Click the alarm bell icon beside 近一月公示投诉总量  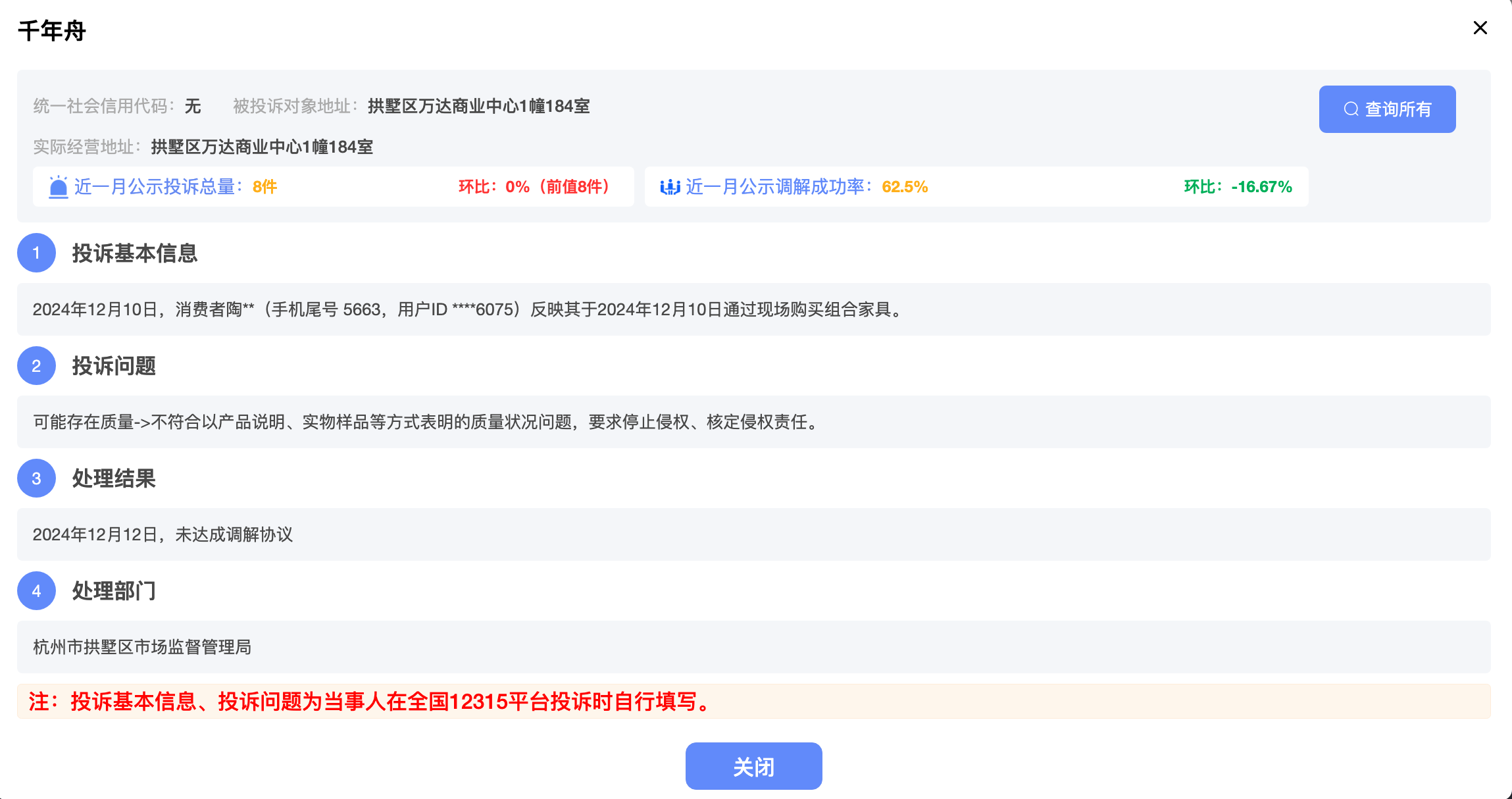pos(59,187)
